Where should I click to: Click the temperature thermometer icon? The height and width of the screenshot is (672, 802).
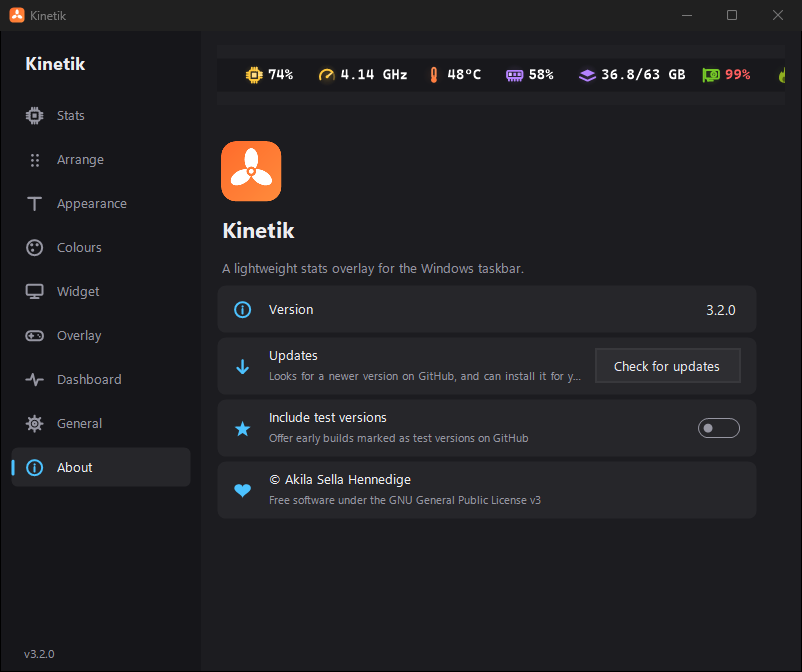tap(434, 75)
